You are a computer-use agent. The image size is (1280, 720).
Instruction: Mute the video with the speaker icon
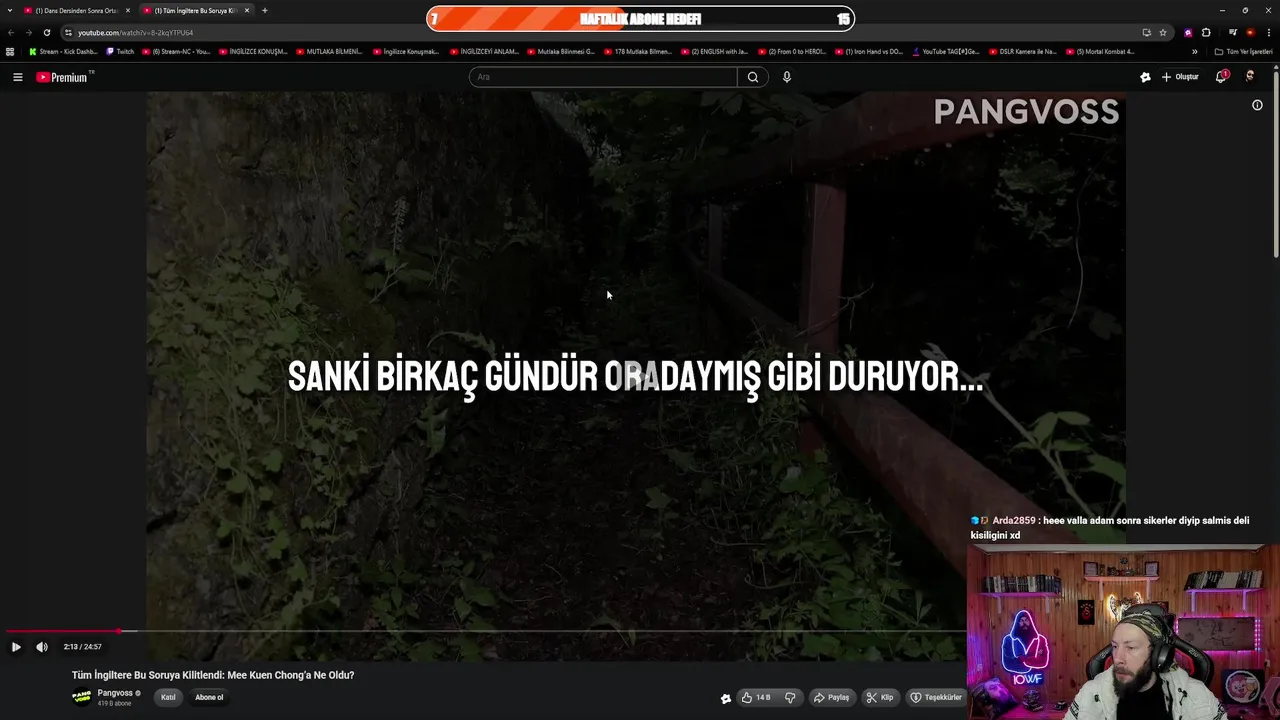tap(42, 647)
